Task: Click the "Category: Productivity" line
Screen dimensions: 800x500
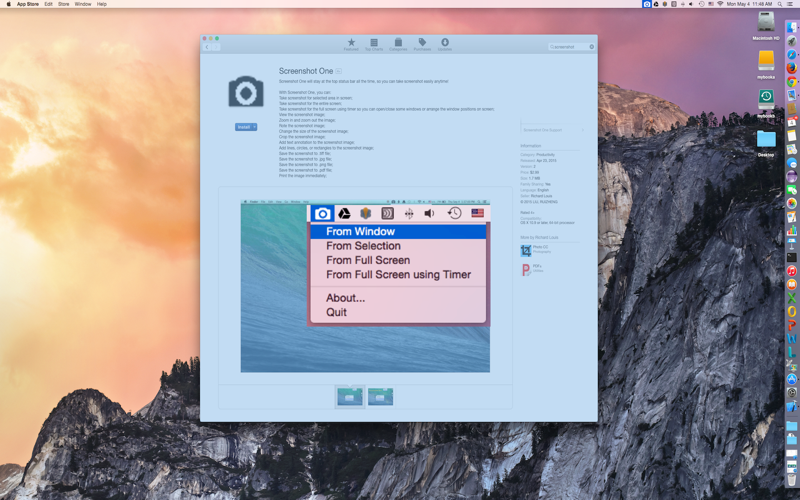Action: (537, 155)
